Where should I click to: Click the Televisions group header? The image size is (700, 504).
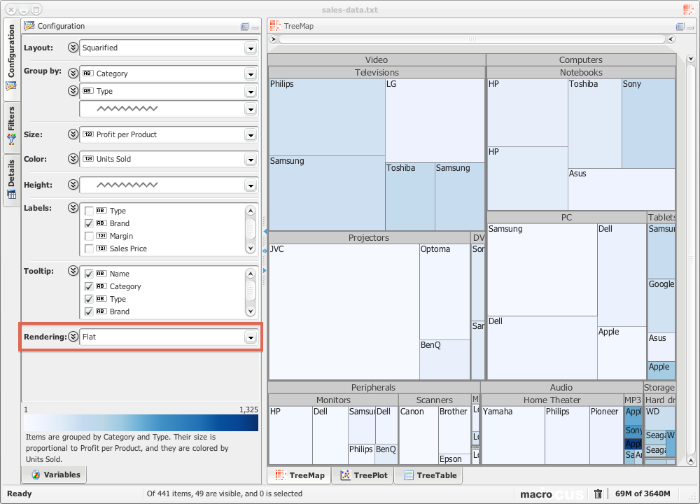(x=376, y=73)
